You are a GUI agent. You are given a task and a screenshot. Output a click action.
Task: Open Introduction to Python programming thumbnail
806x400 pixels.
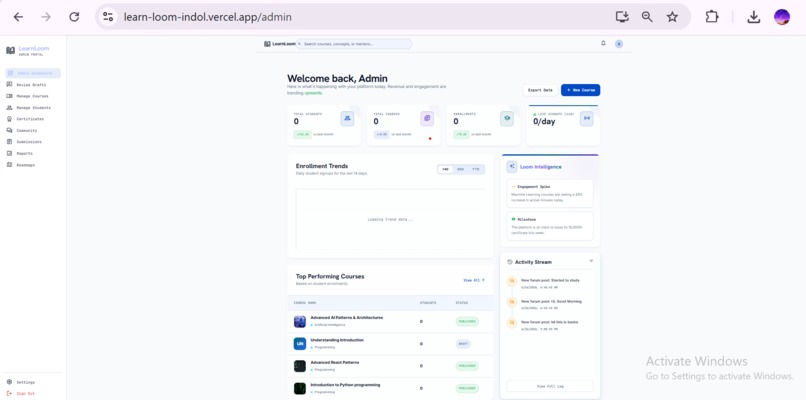pos(300,389)
